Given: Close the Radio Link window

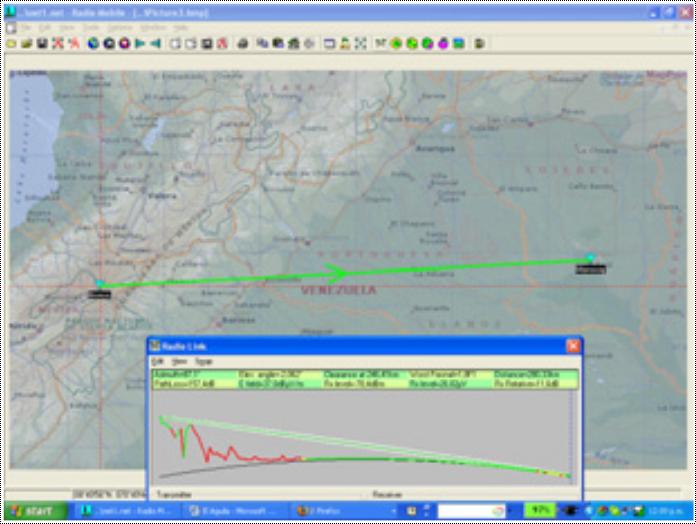Looking at the screenshot, I should click(572, 345).
